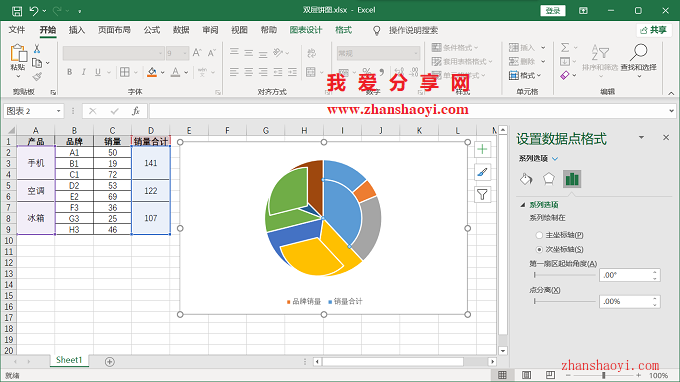The height and width of the screenshot is (382, 680).
Task: Click the Chart Elements plus button
Action: point(482,150)
